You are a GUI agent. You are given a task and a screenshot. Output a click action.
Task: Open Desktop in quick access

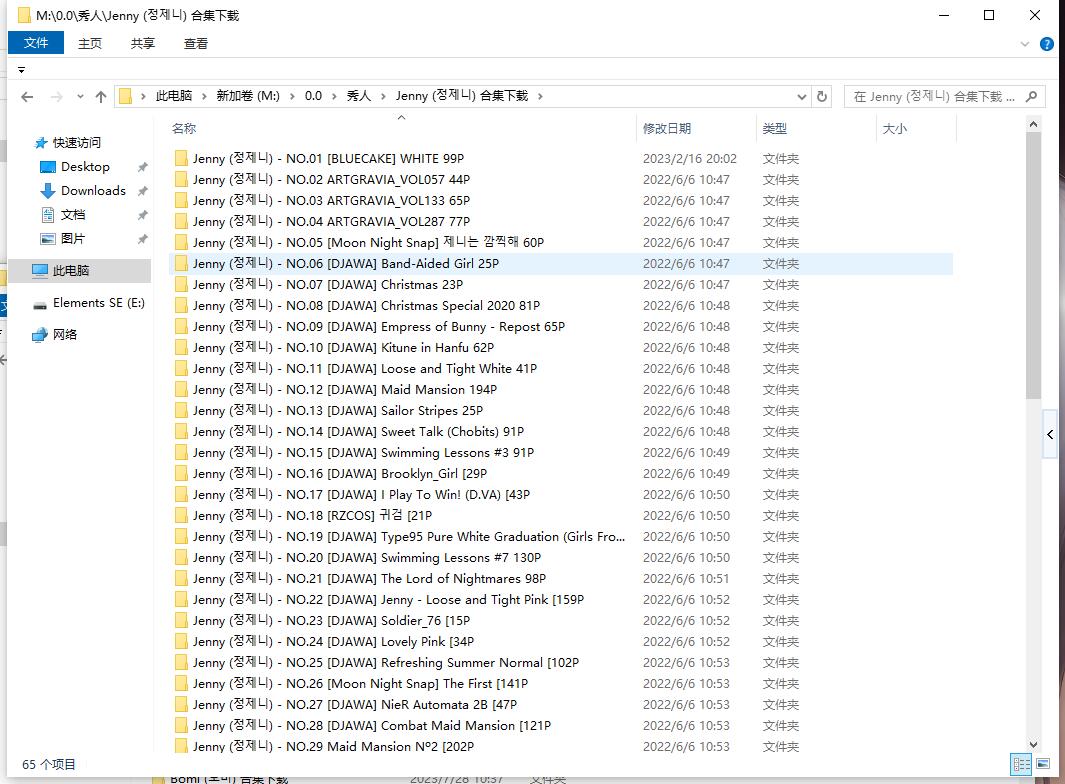pos(85,166)
